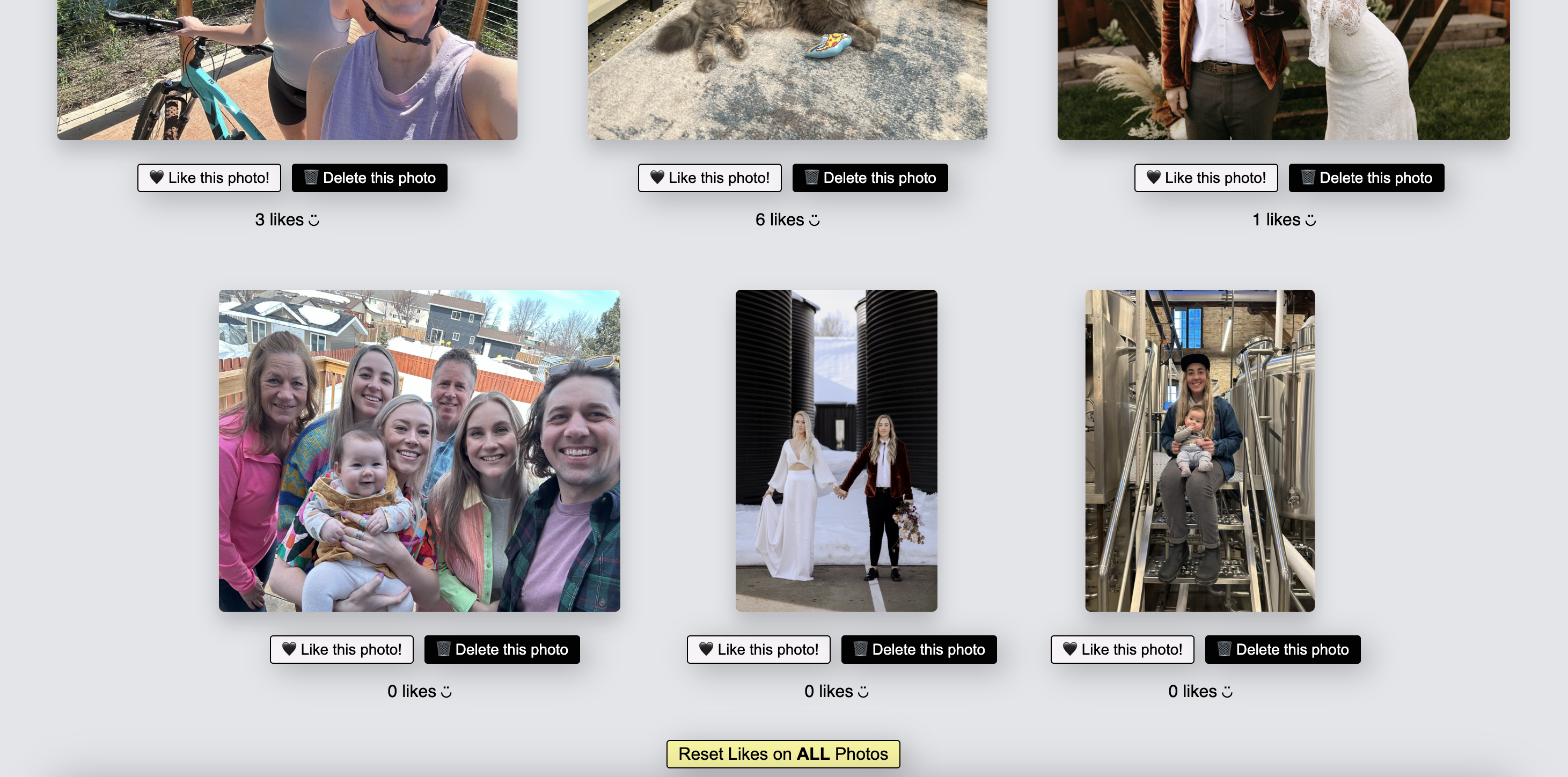Click the 3 likes counter text
The width and height of the screenshot is (1568, 777).
(287, 219)
